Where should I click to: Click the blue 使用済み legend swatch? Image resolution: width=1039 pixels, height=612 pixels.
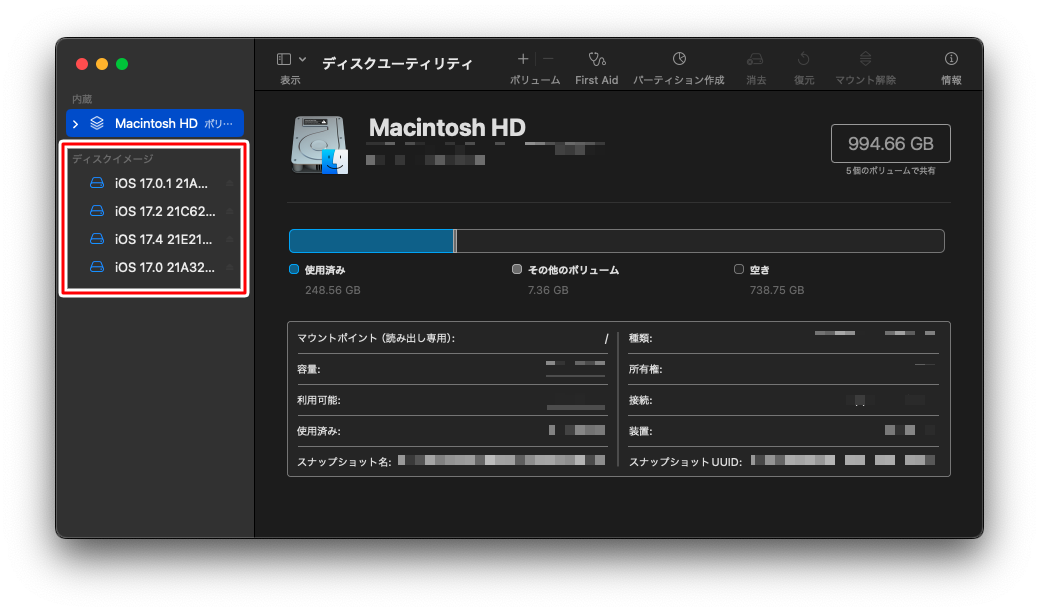pyautogui.click(x=294, y=270)
